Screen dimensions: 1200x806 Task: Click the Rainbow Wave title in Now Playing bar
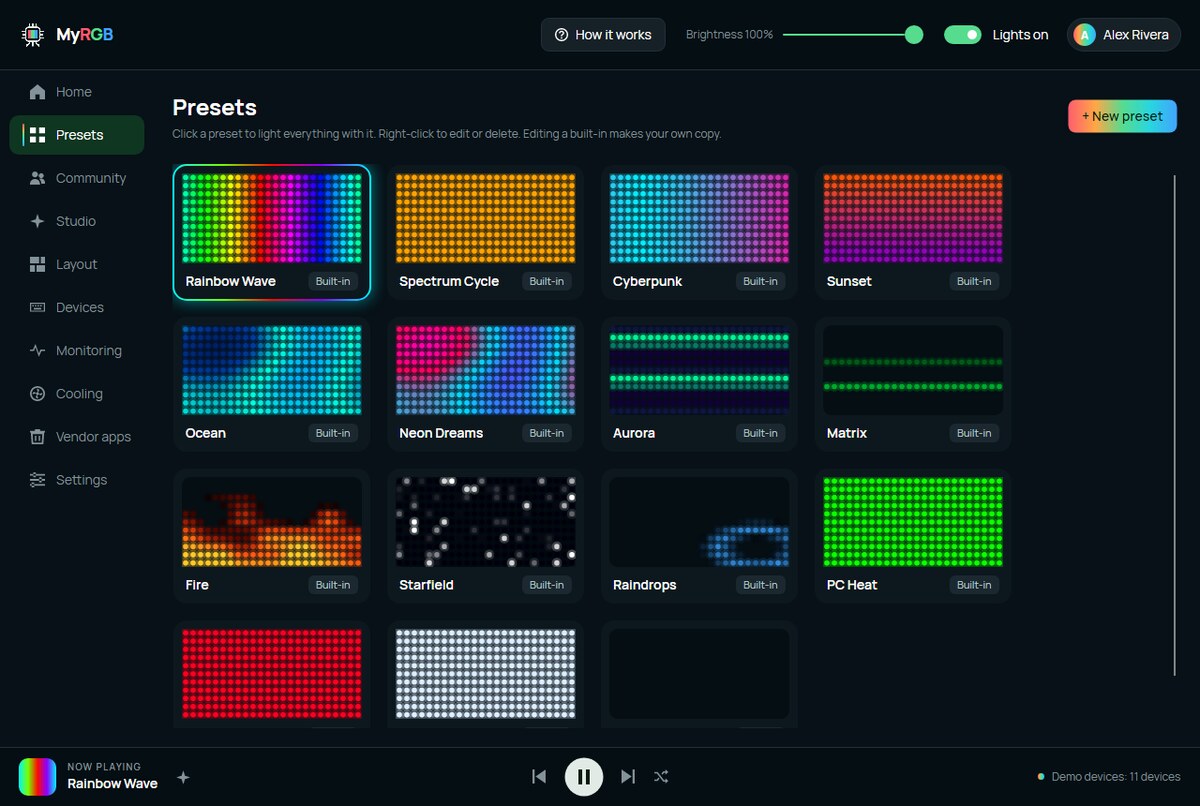pyautogui.click(x=112, y=784)
